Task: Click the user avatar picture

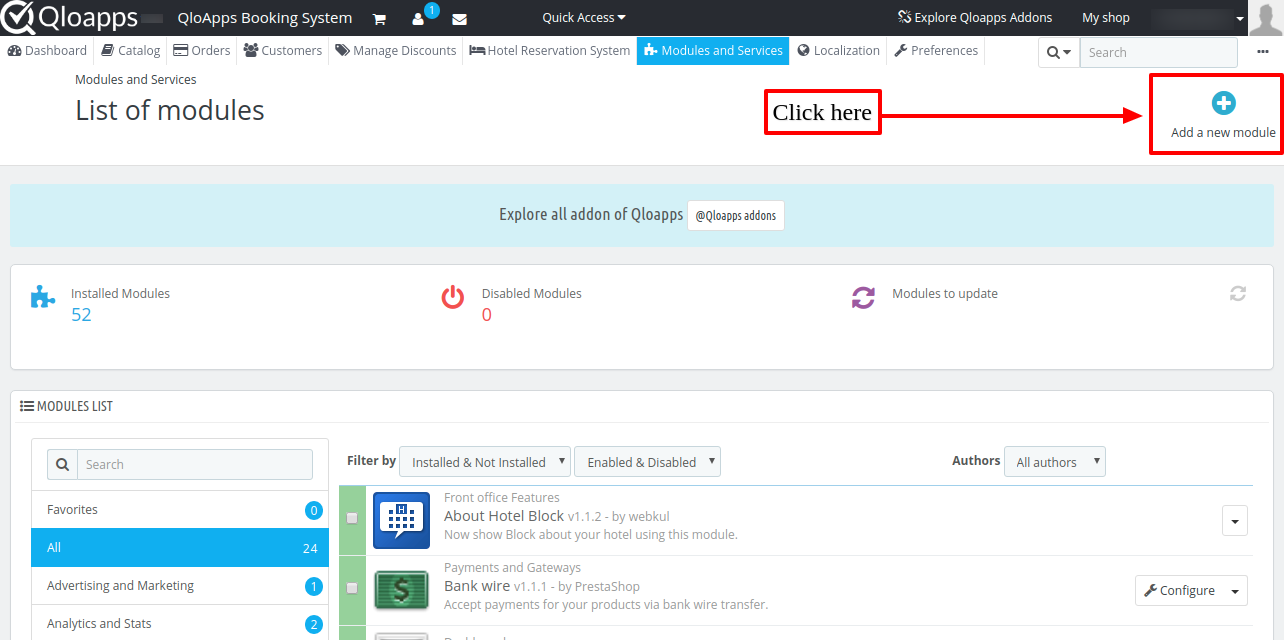Action: tap(1266, 18)
